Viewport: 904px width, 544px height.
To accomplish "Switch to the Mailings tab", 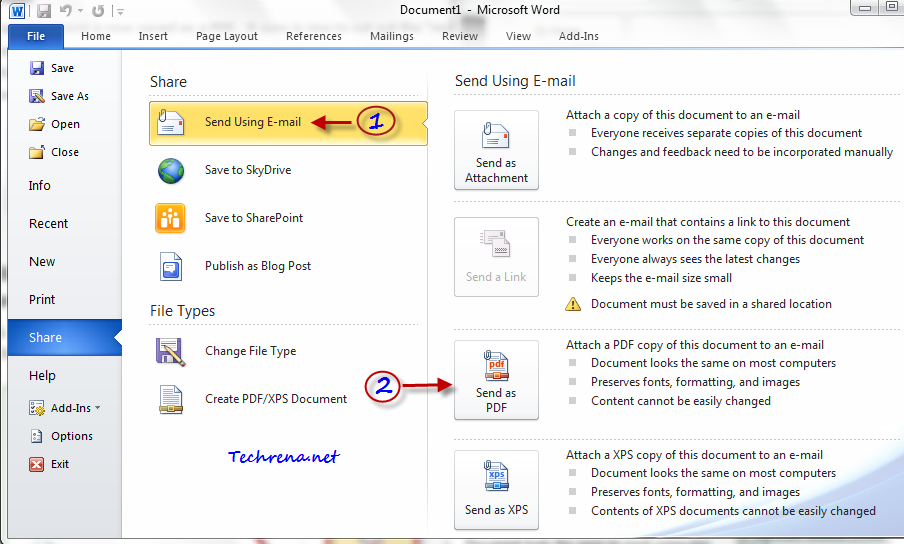I will (391, 36).
